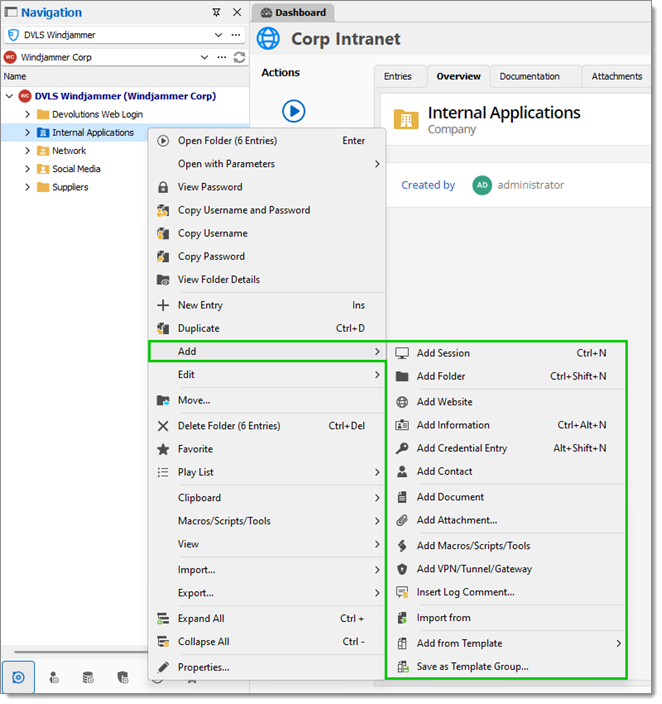Click the View Password lock icon

point(163,188)
